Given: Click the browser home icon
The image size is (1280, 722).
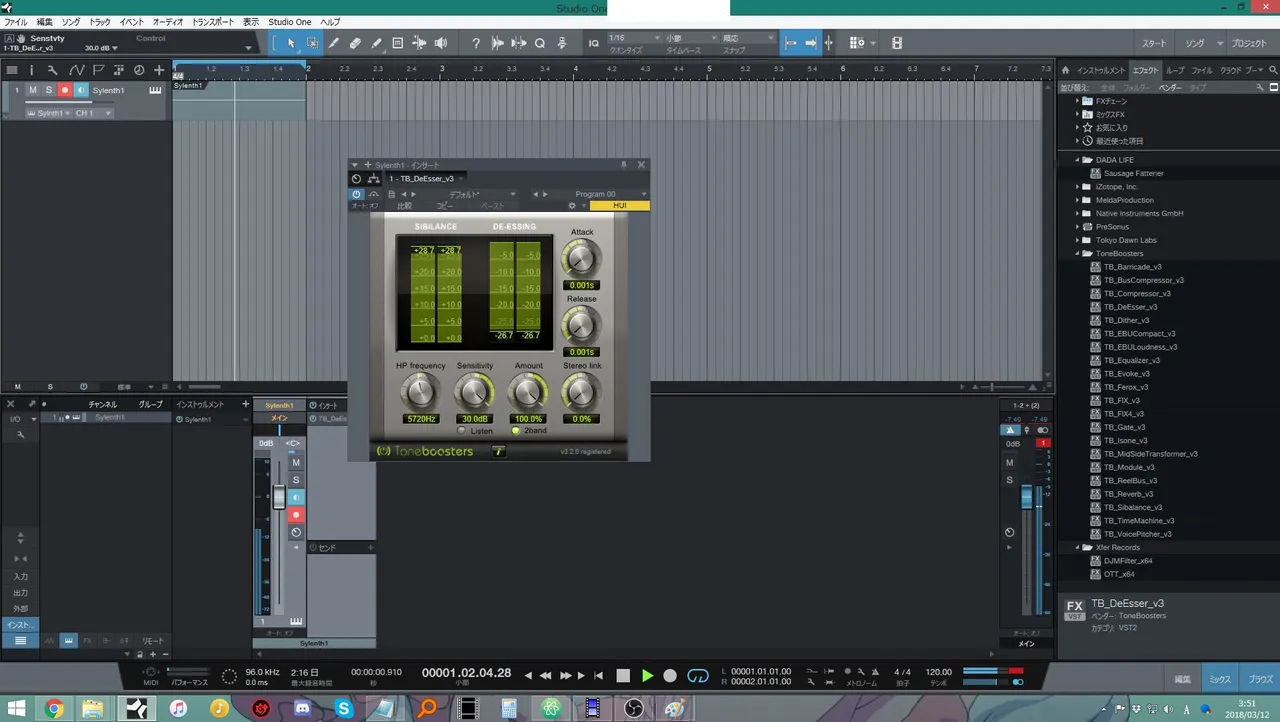Looking at the screenshot, I should tap(1066, 70).
